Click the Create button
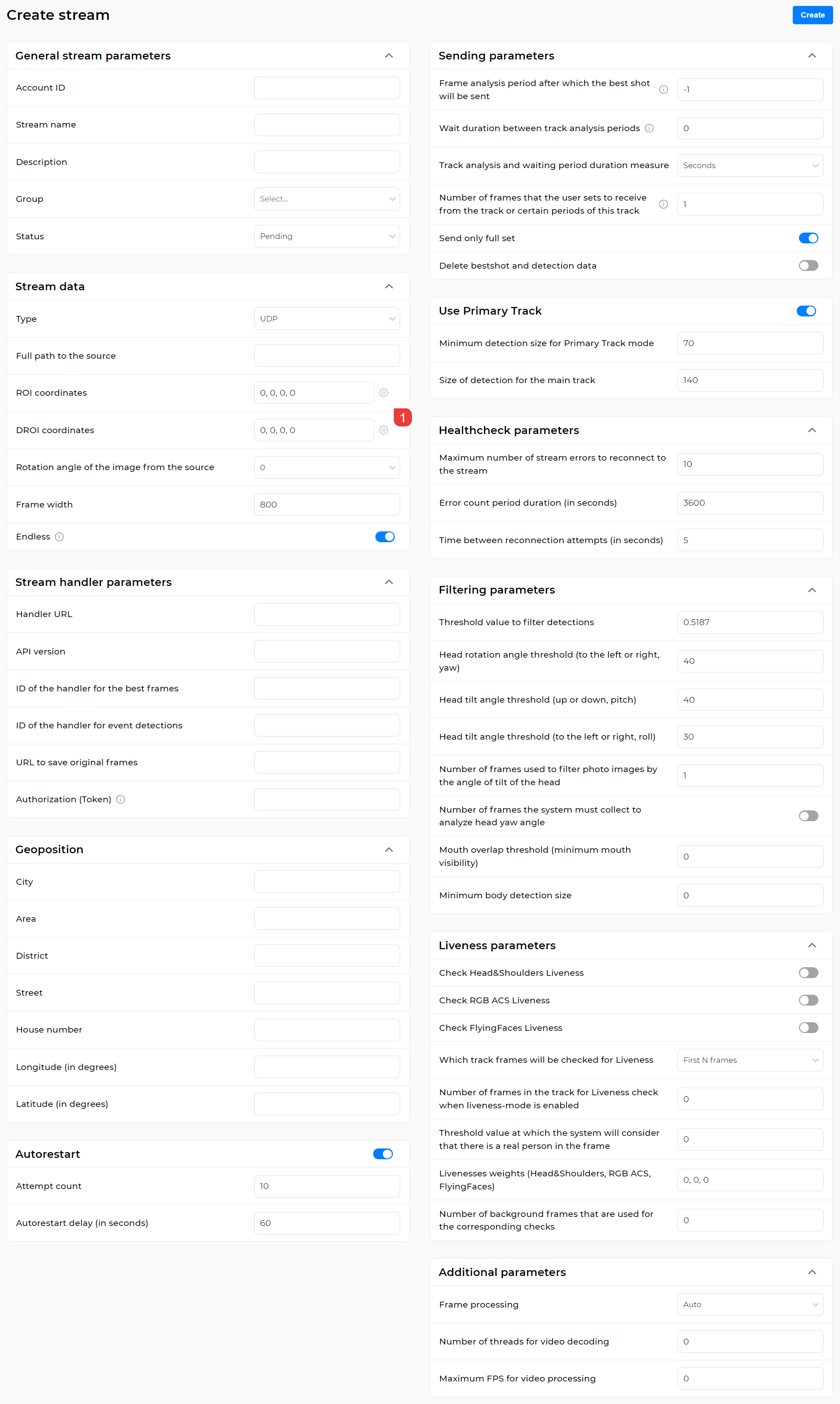 812,15
